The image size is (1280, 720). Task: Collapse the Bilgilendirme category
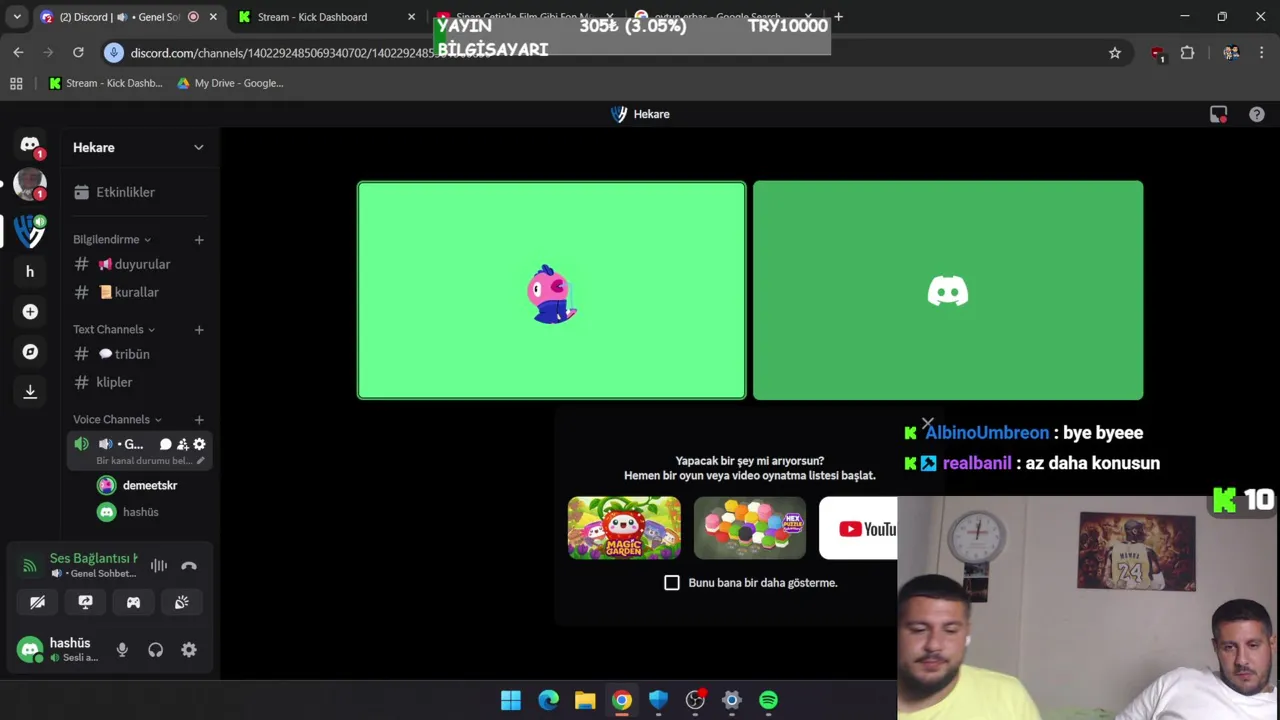click(x=112, y=240)
